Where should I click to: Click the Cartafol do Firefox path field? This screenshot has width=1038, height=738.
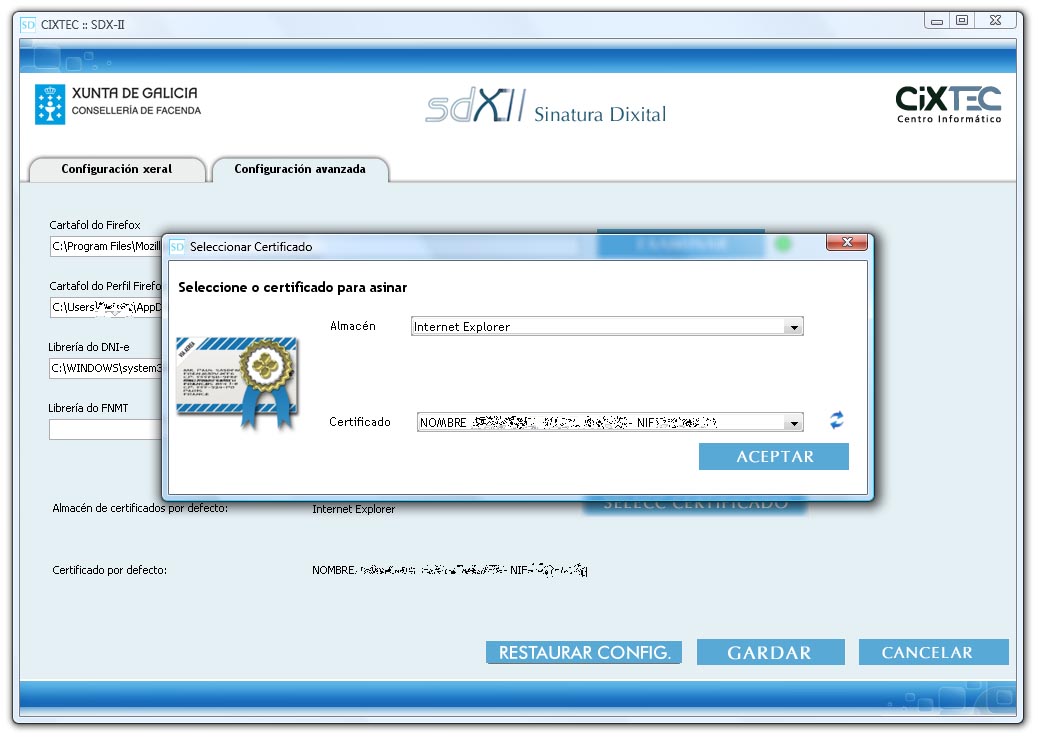pos(106,246)
